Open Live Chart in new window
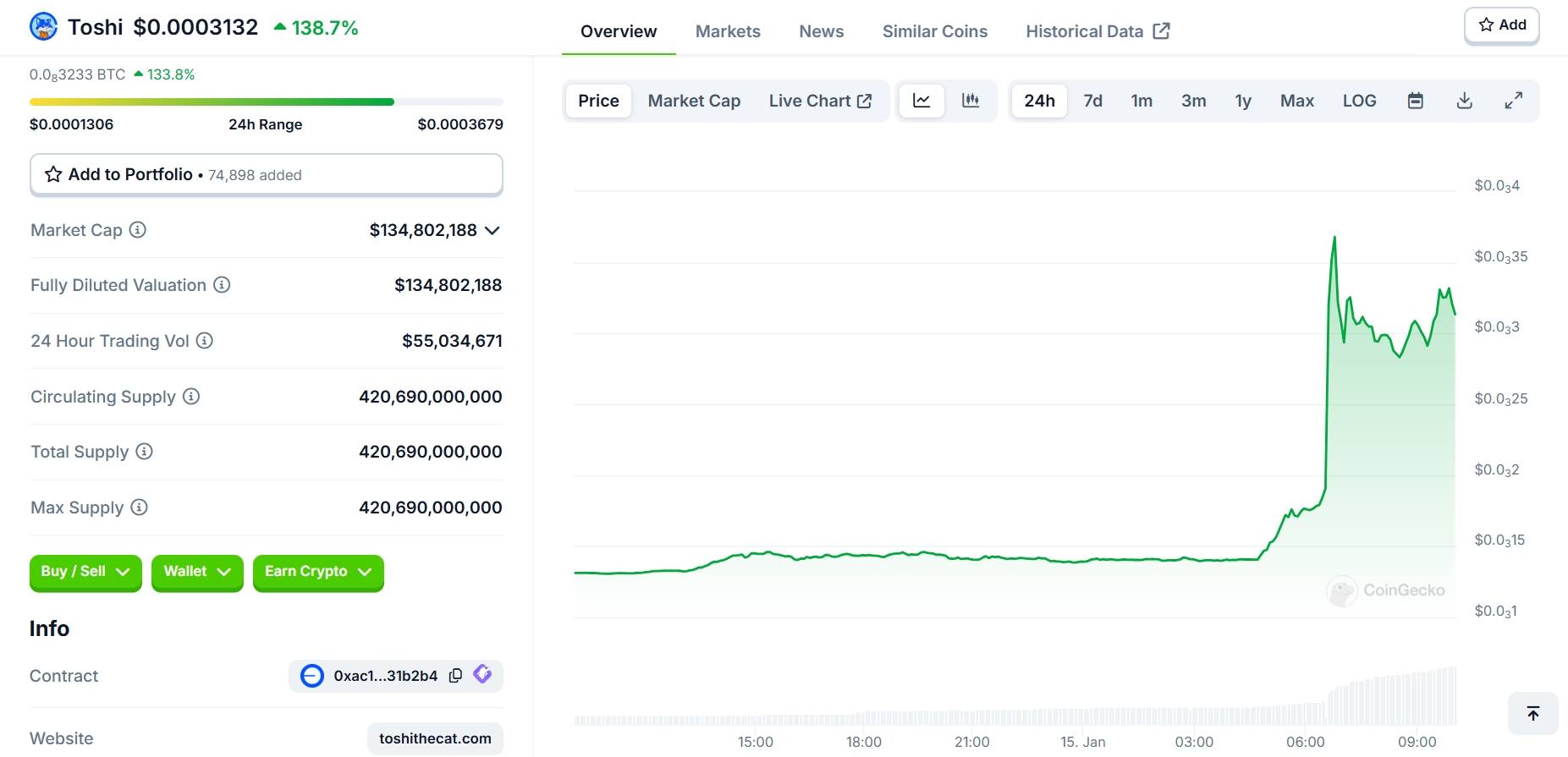The image size is (1568, 757). [820, 101]
